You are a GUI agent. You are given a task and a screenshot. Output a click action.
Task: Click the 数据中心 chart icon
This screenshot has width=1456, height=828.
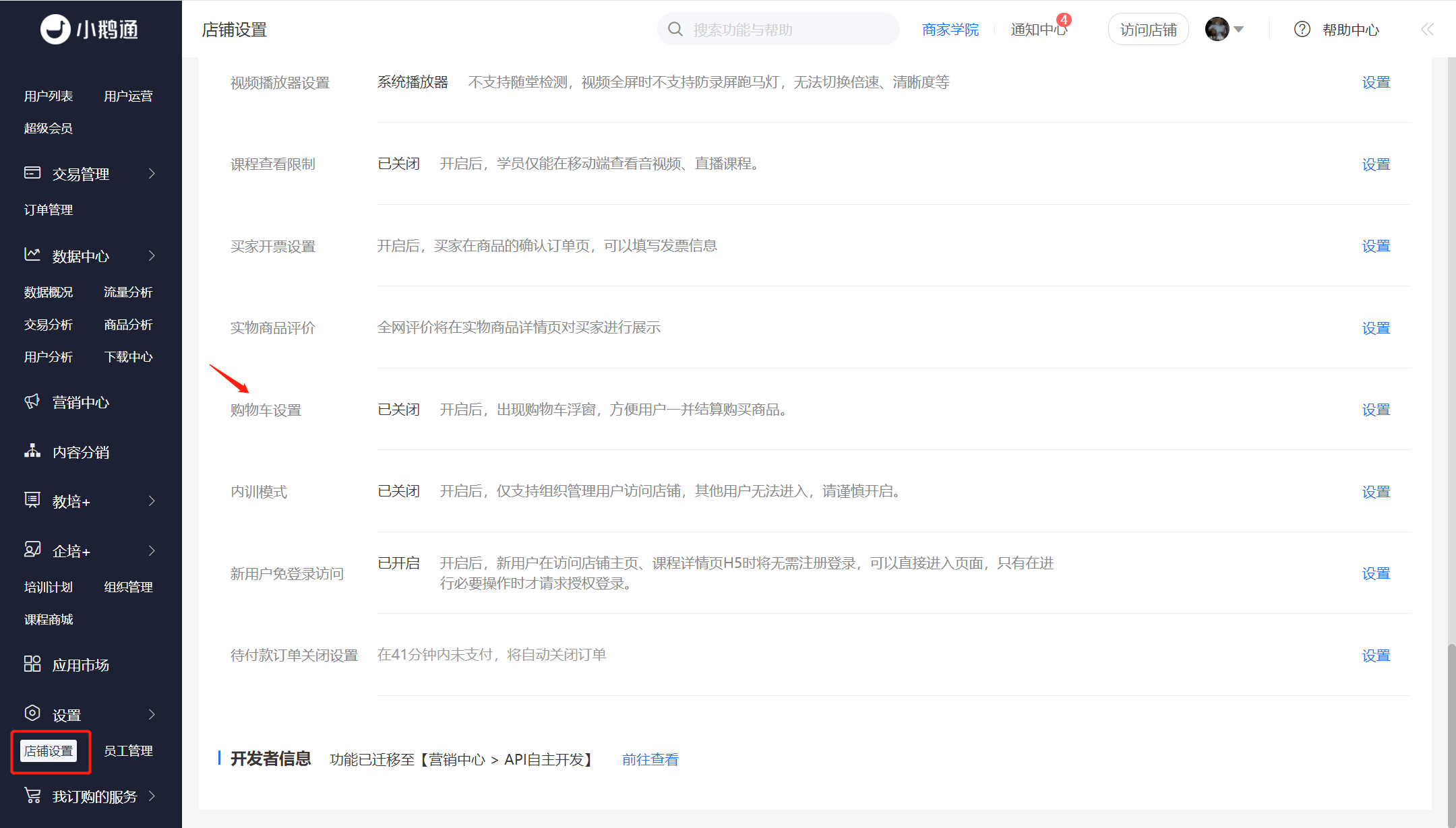click(32, 255)
